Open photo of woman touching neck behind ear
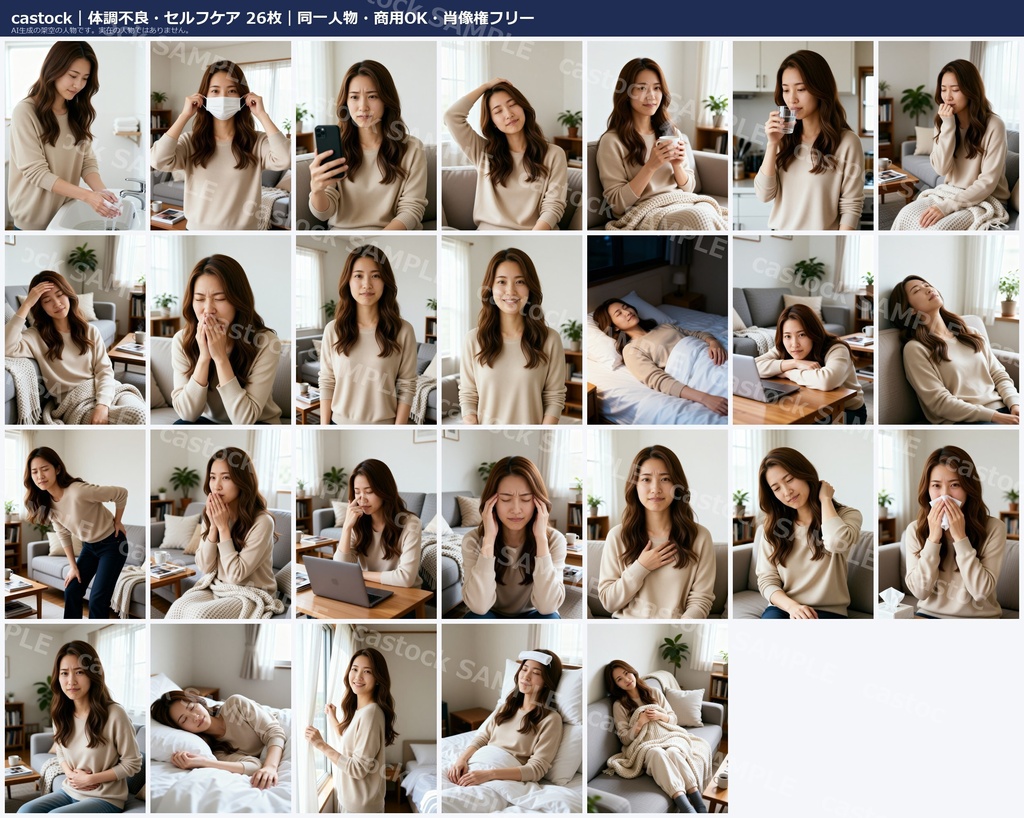Viewport: 1024px width, 818px height. click(803, 524)
